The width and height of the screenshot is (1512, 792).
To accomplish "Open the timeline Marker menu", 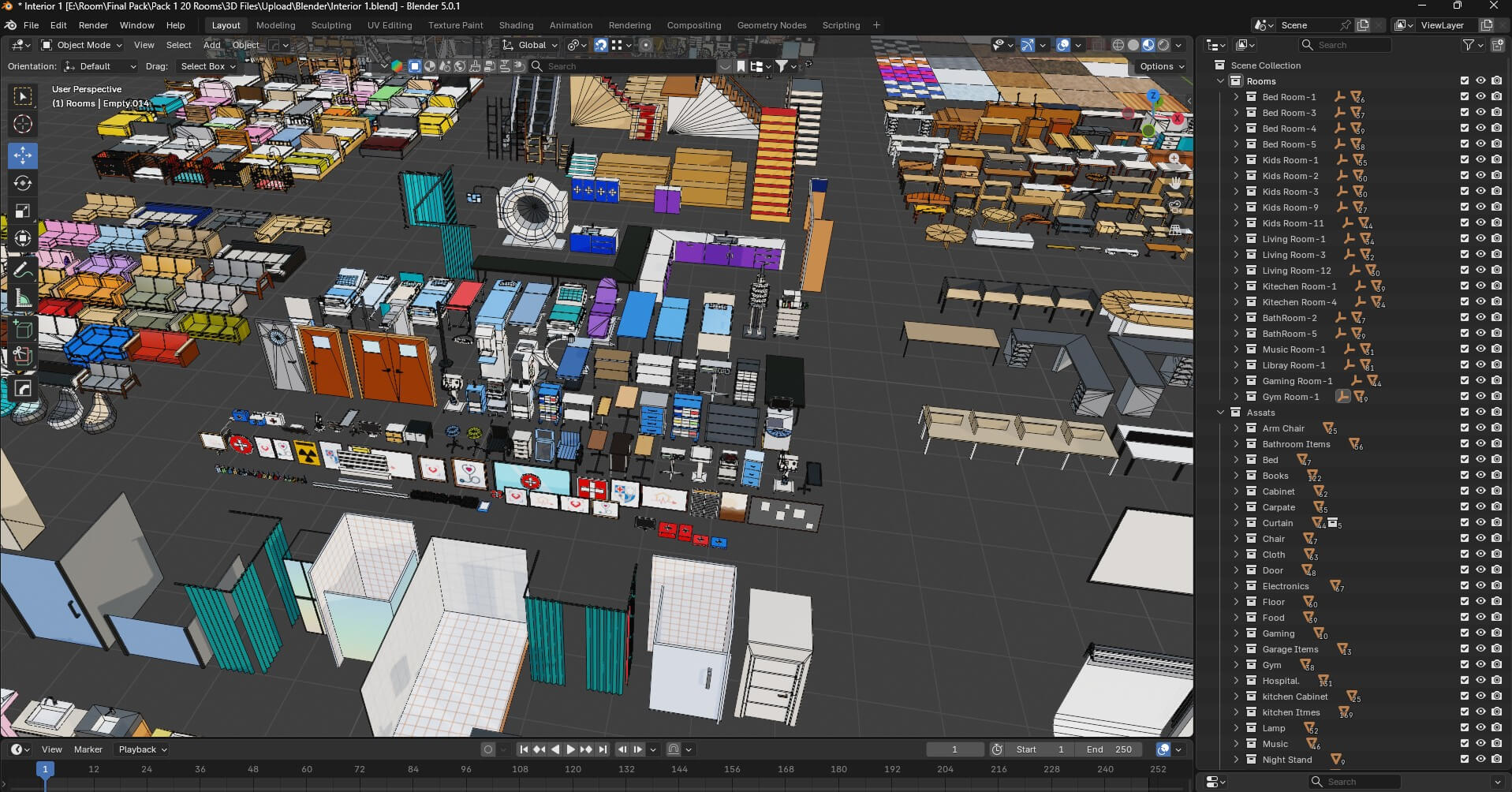I will point(88,749).
